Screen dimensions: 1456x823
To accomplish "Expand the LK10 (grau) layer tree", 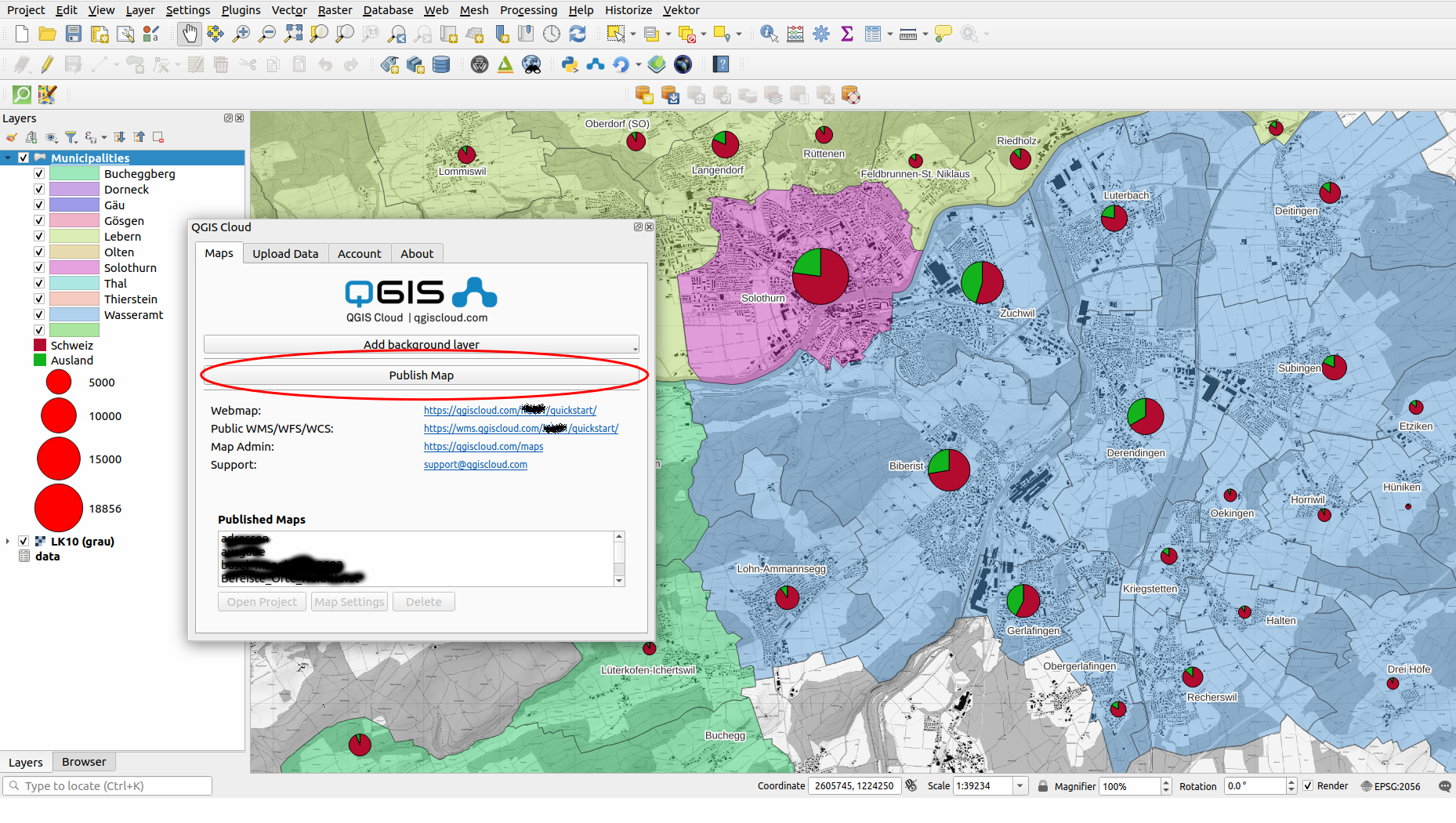I will [x=8, y=541].
